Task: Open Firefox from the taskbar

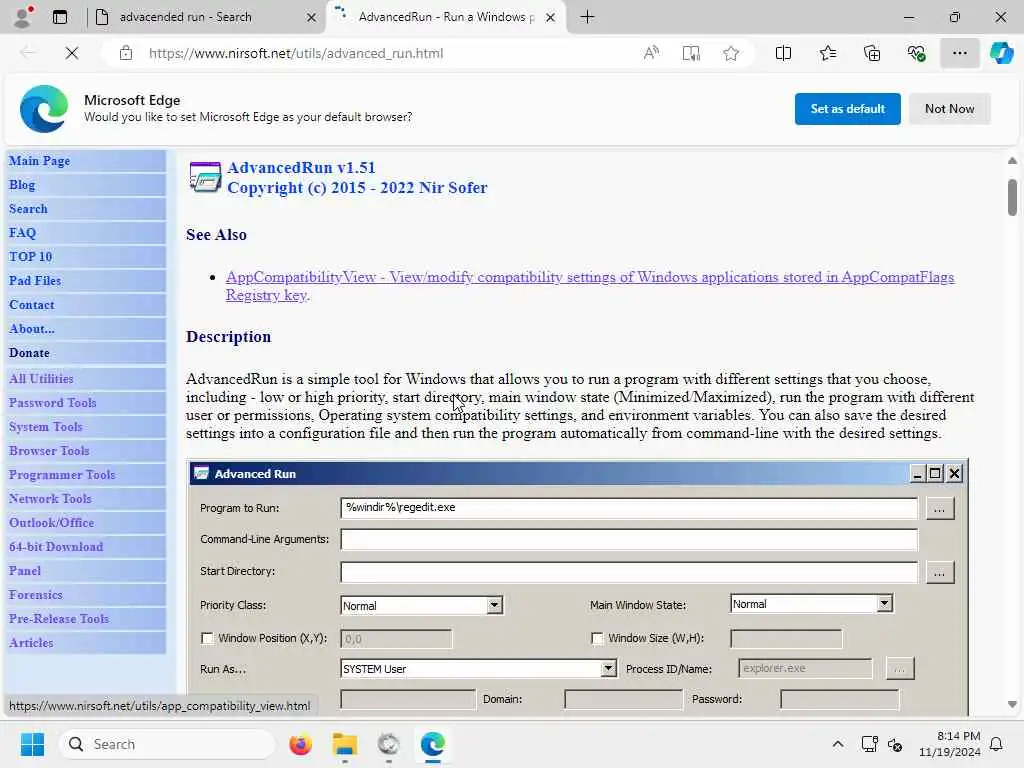Action: pos(300,744)
